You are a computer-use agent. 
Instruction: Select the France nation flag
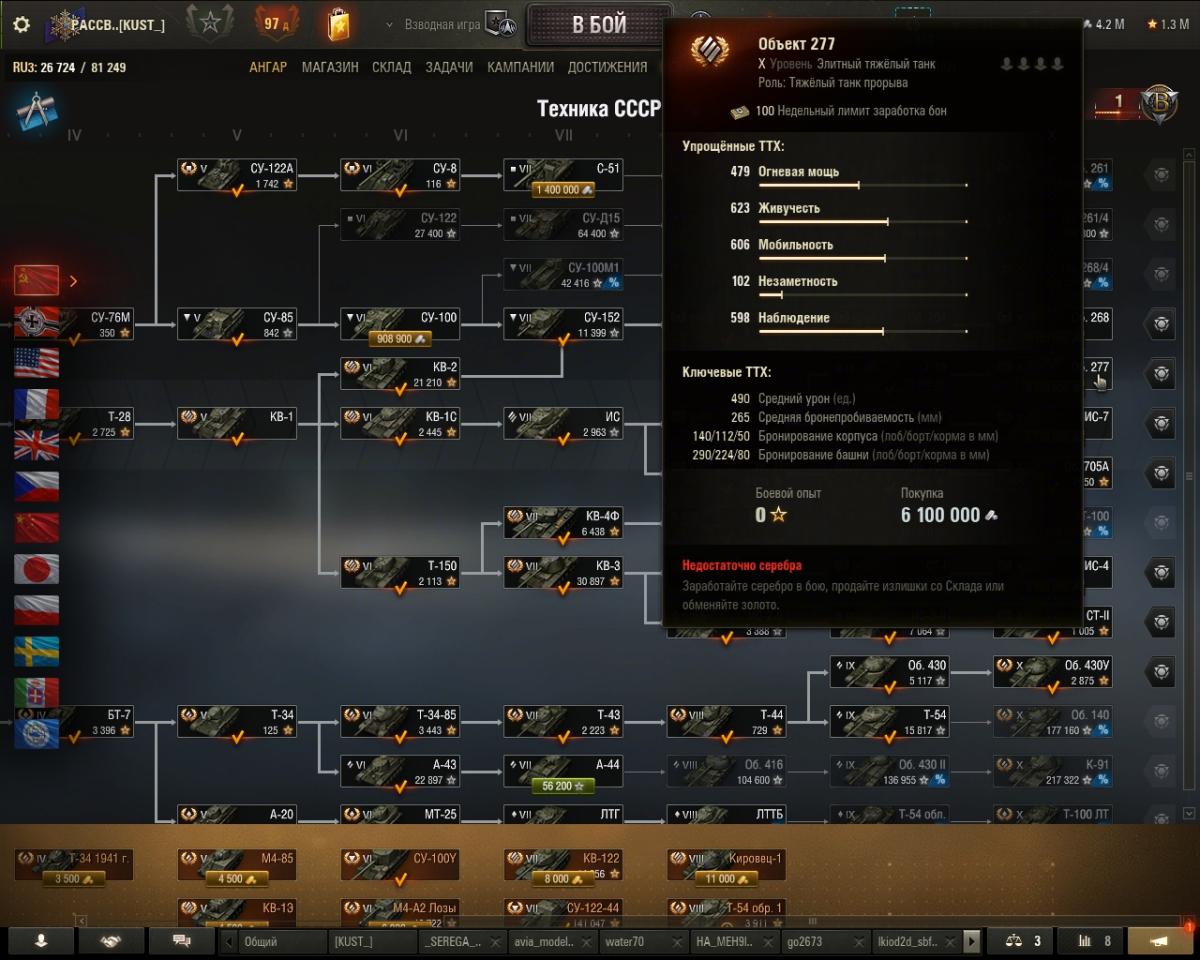click(x=36, y=404)
